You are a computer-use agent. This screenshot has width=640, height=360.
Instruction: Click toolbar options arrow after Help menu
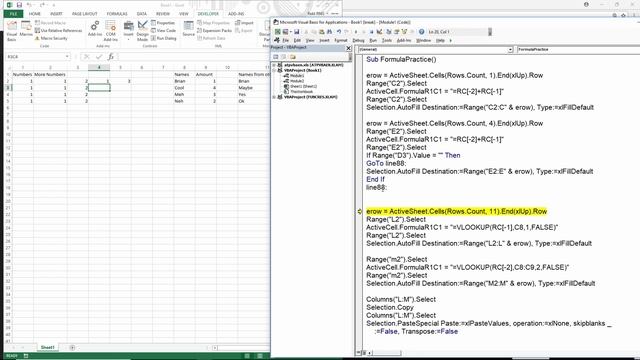451,40
